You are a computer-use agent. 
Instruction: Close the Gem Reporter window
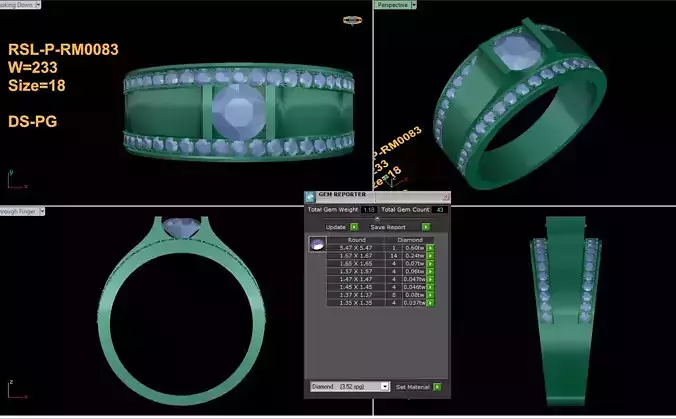pos(446,197)
